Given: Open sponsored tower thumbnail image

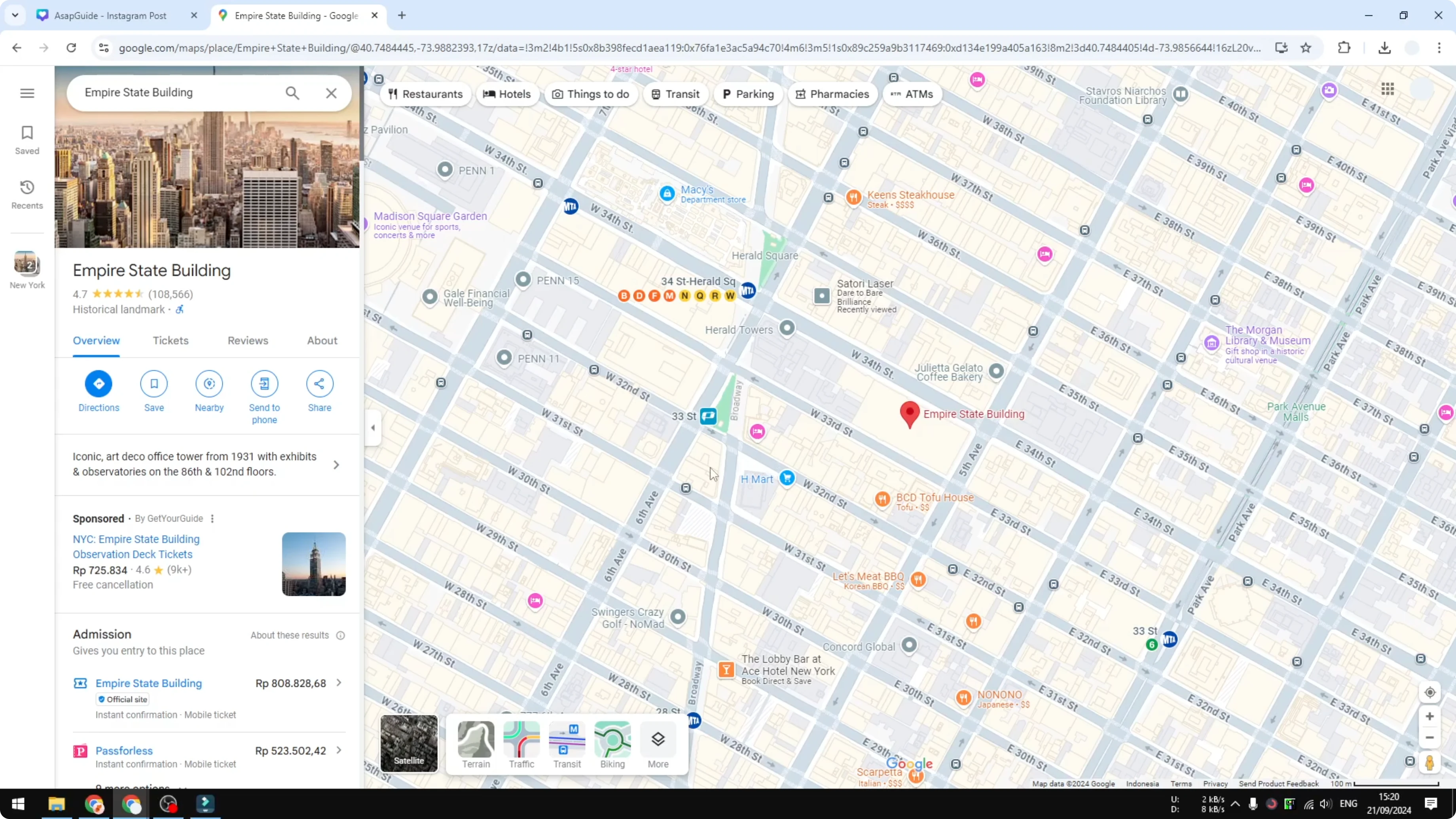Looking at the screenshot, I should [314, 564].
